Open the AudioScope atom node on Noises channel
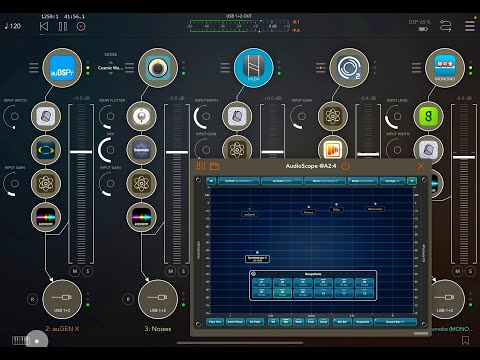 (x=142, y=183)
